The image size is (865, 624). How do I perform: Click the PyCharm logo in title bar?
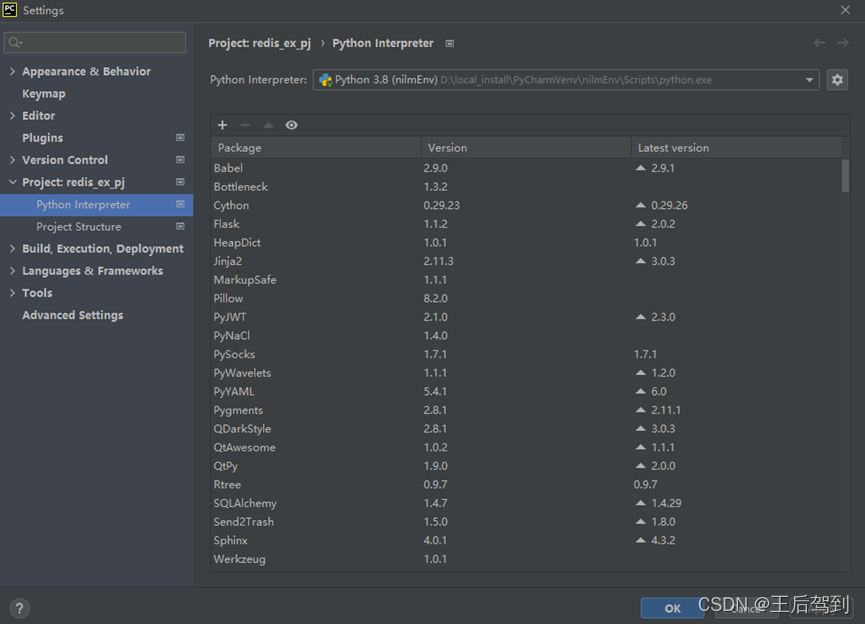click(x=9, y=10)
